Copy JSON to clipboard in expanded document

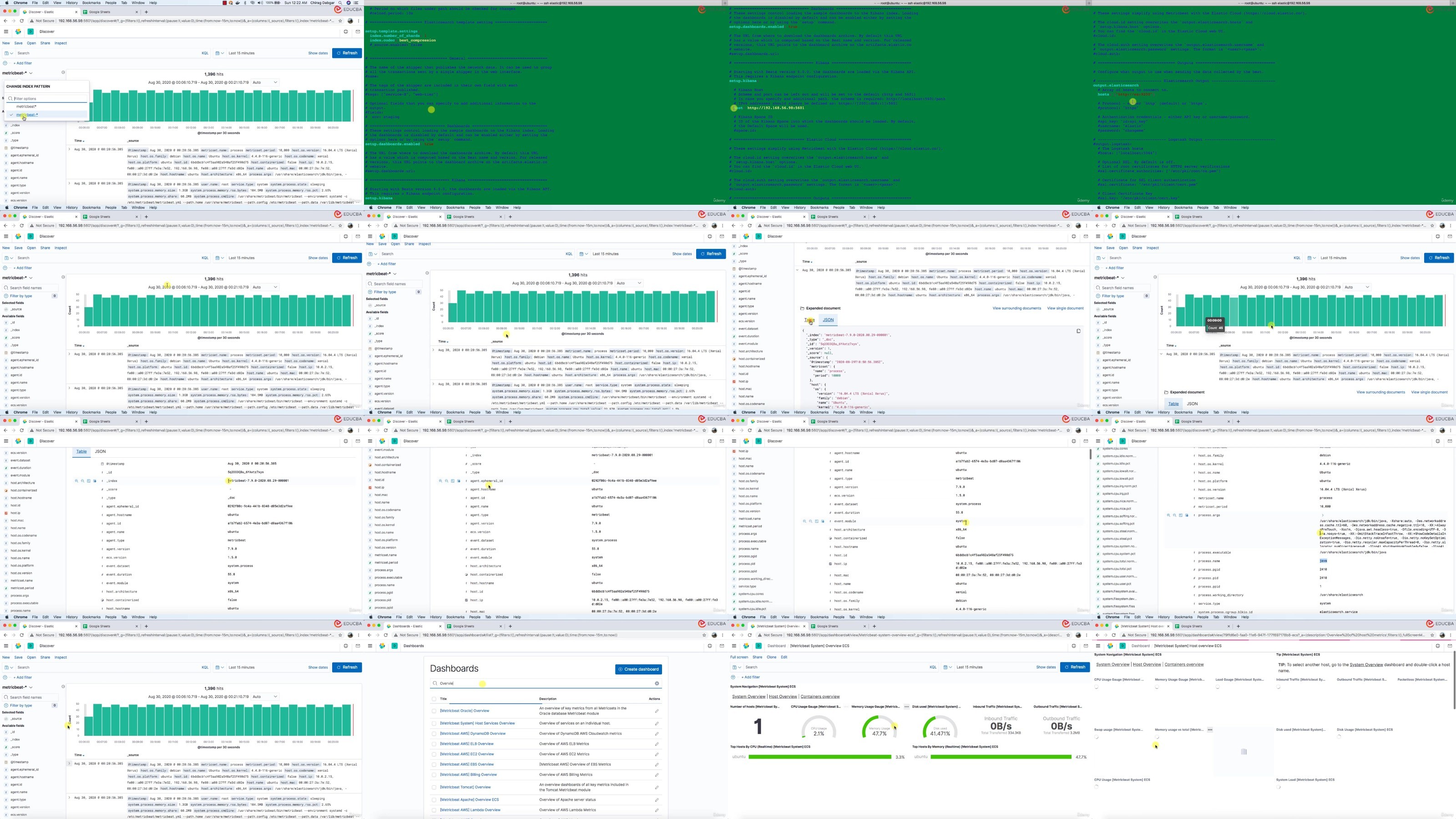click(x=1078, y=331)
